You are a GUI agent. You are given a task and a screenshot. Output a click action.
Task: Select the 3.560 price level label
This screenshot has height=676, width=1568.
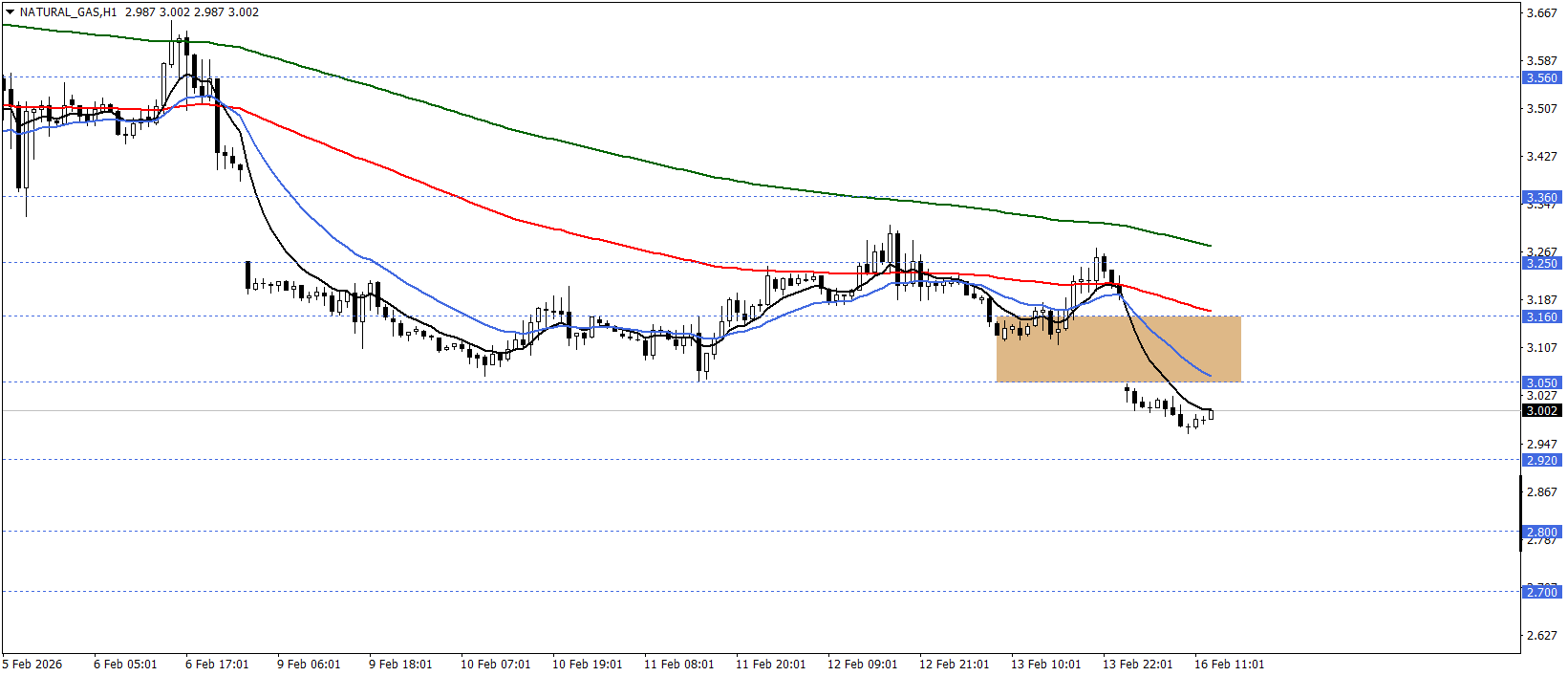[x=1540, y=78]
